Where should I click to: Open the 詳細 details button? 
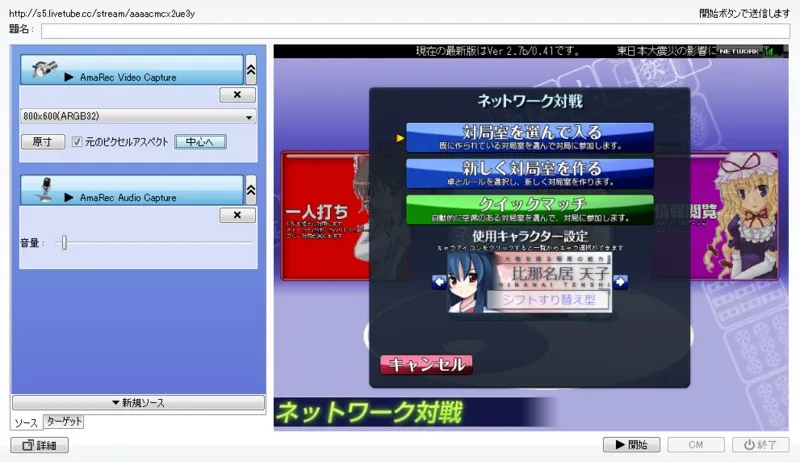click(39, 445)
